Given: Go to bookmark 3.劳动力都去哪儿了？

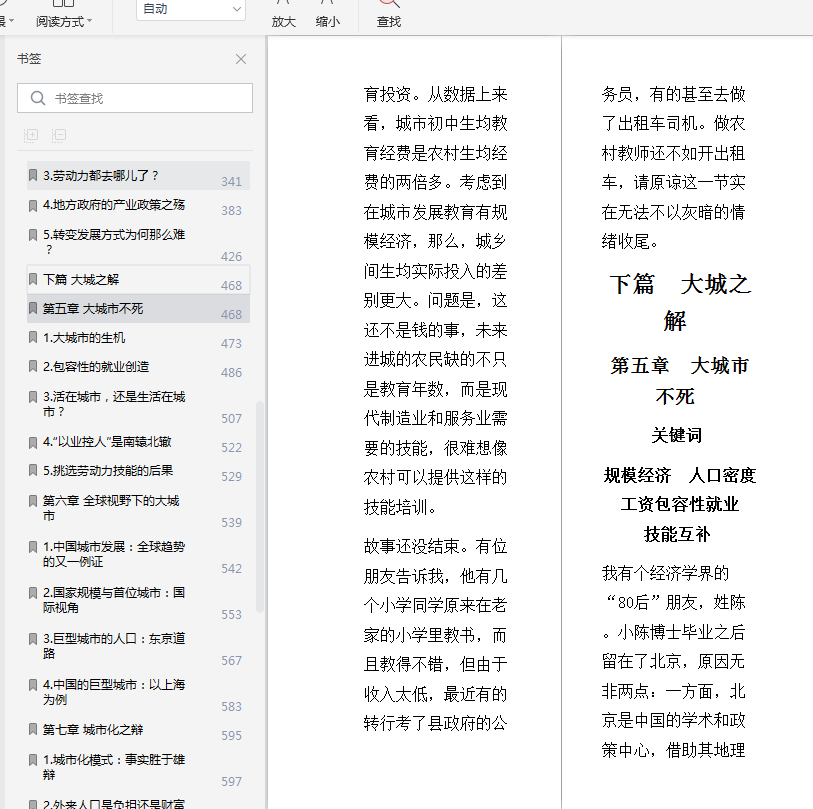Looking at the screenshot, I should point(138,176).
